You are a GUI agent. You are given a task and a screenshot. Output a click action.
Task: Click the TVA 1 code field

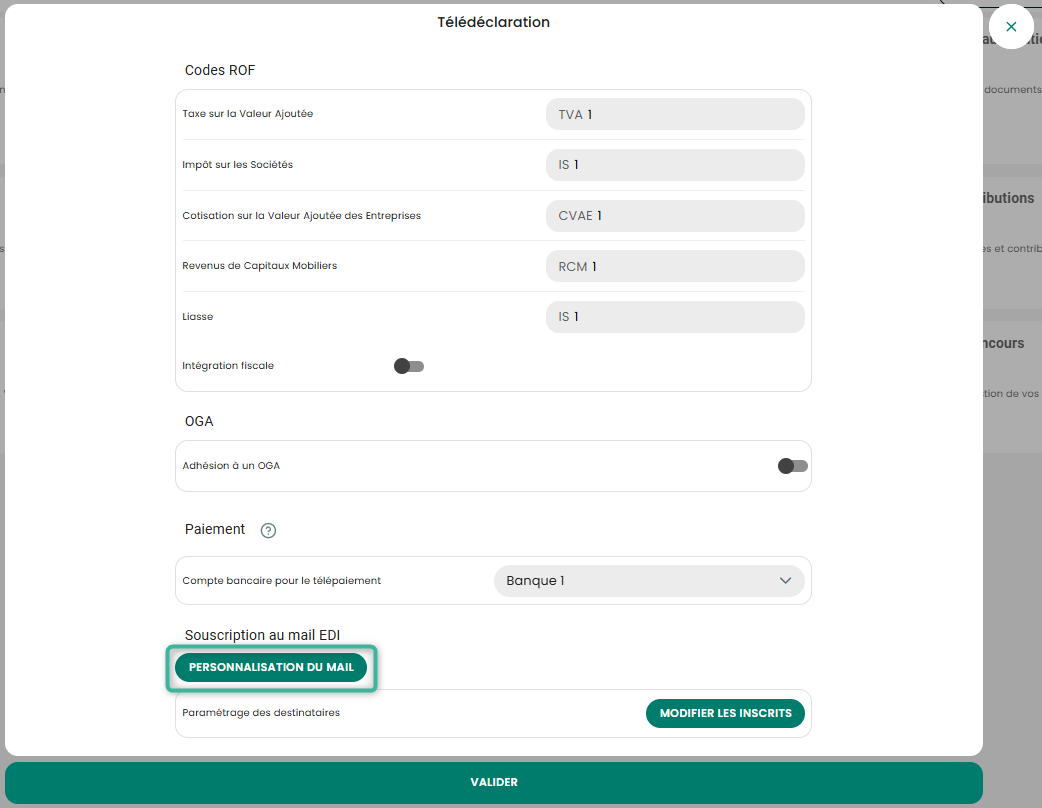click(x=675, y=114)
